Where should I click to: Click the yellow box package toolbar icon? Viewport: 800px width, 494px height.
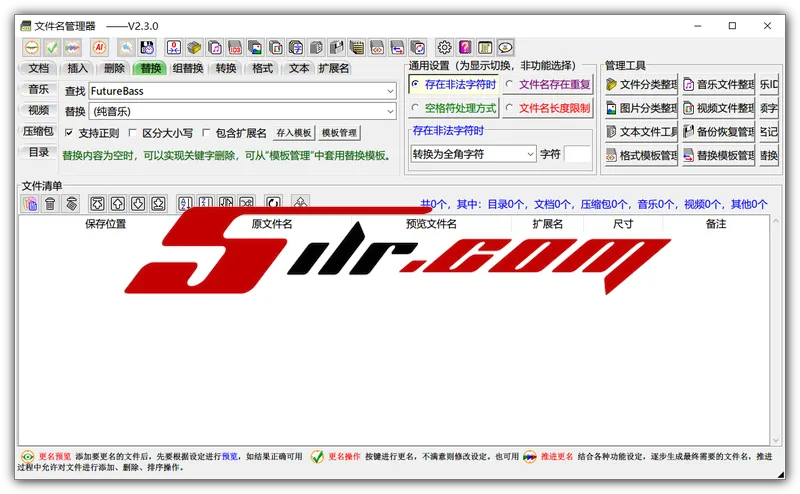coord(194,48)
